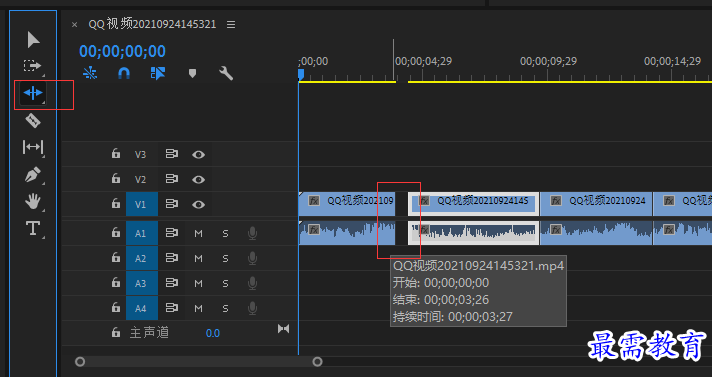This screenshot has height=377, width=712.
Task: Toggle A2 track targeting
Action: tap(142, 258)
